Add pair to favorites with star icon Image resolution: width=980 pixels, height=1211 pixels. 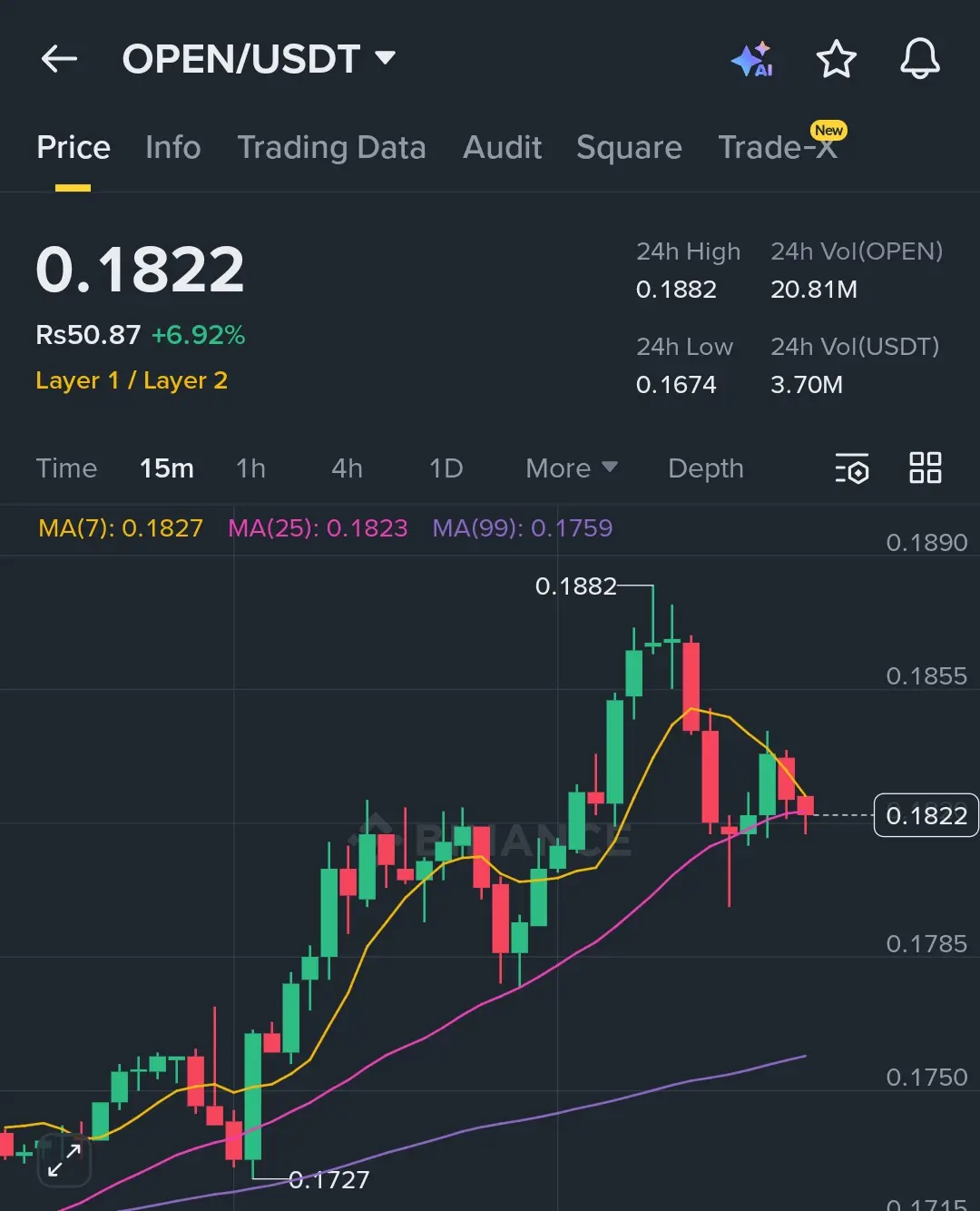click(836, 60)
